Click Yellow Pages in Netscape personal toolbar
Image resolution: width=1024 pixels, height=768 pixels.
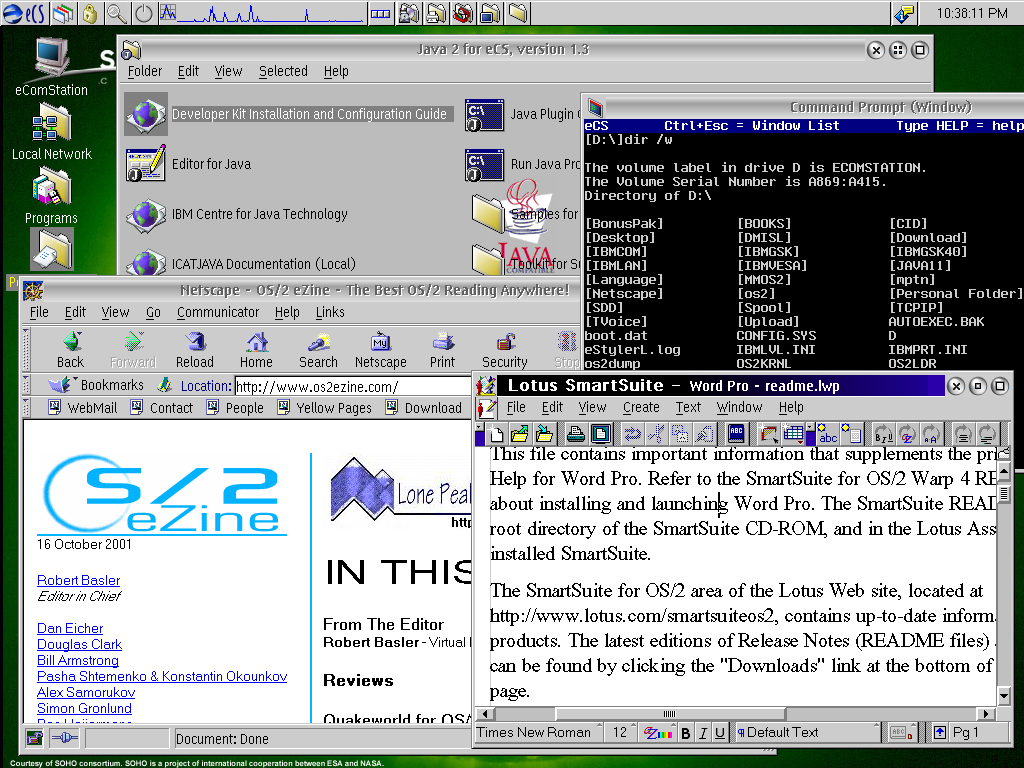[325, 408]
